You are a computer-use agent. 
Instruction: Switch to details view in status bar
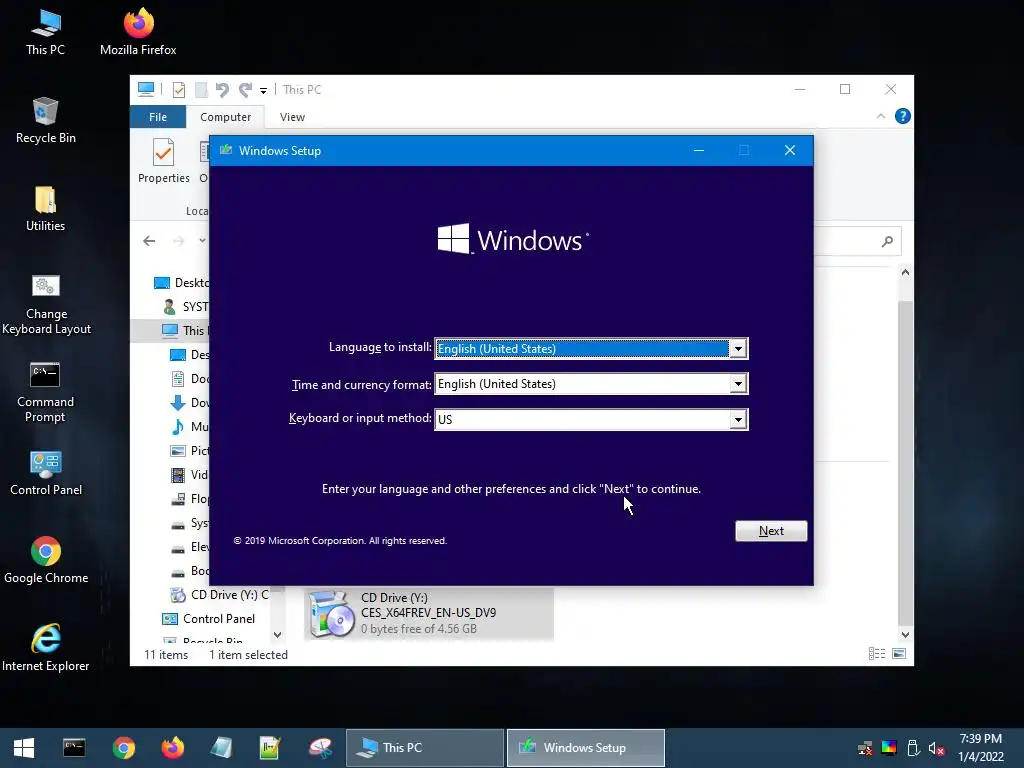[876, 654]
